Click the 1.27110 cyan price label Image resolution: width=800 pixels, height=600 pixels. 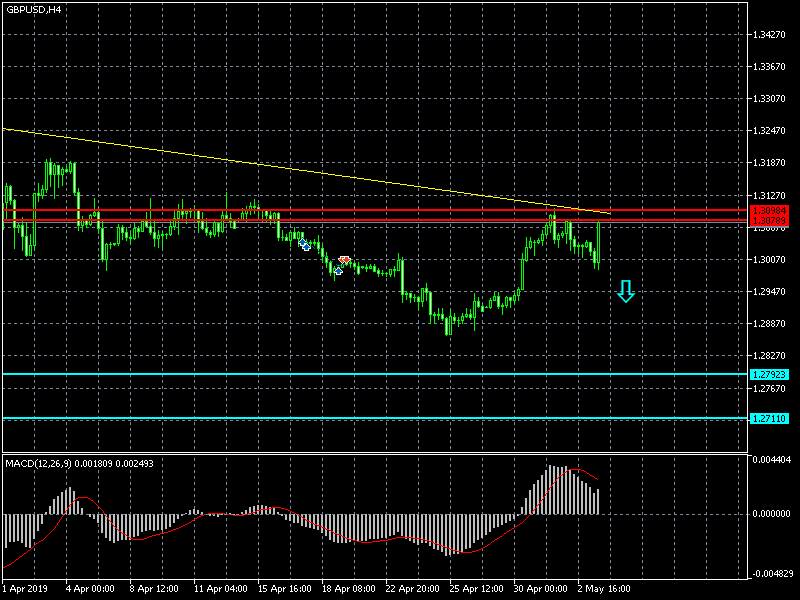(769, 418)
